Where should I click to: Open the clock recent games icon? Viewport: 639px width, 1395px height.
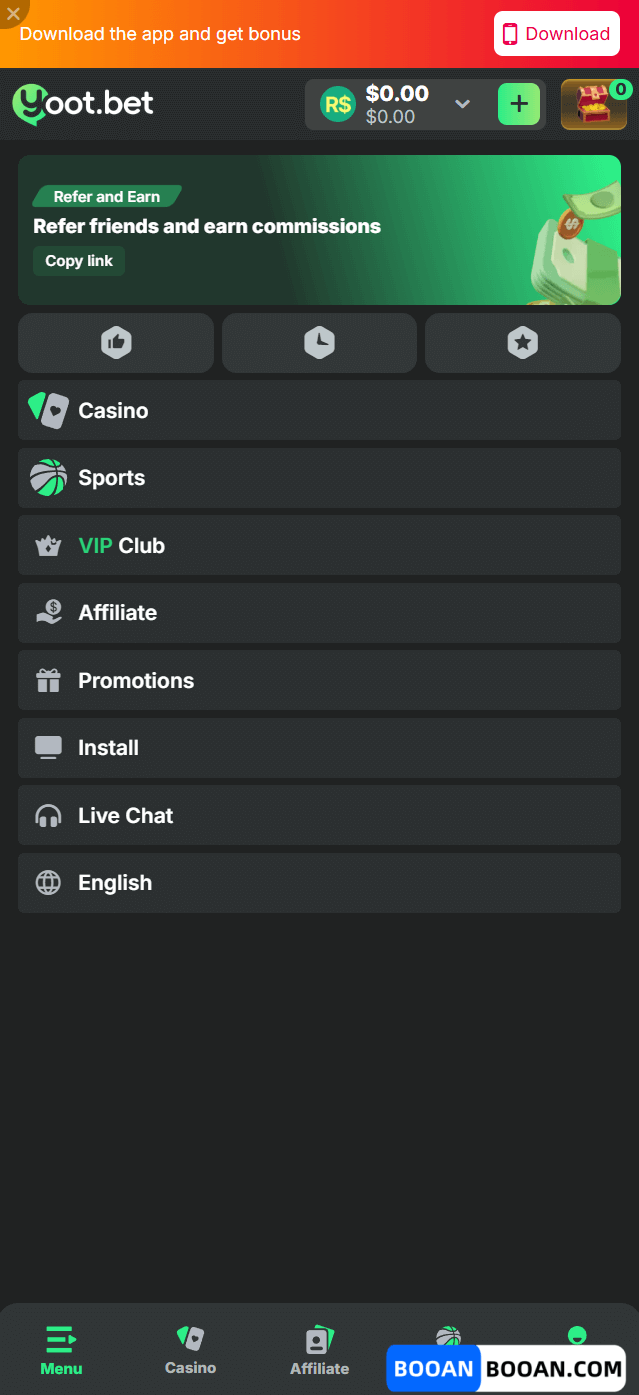click(319, 343)
